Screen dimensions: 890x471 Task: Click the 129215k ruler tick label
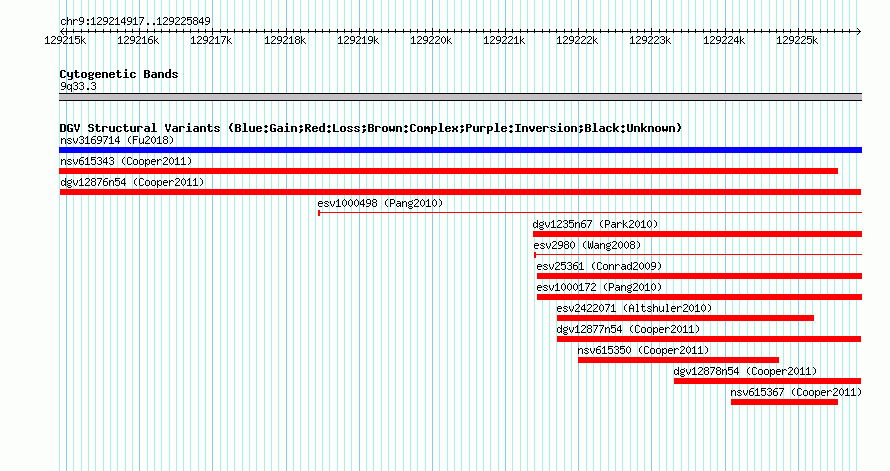point(65,40)
